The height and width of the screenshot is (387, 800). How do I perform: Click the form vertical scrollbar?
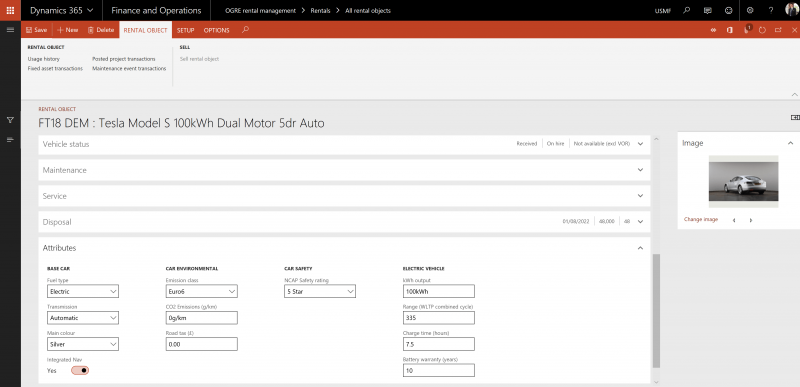[656, 311]
